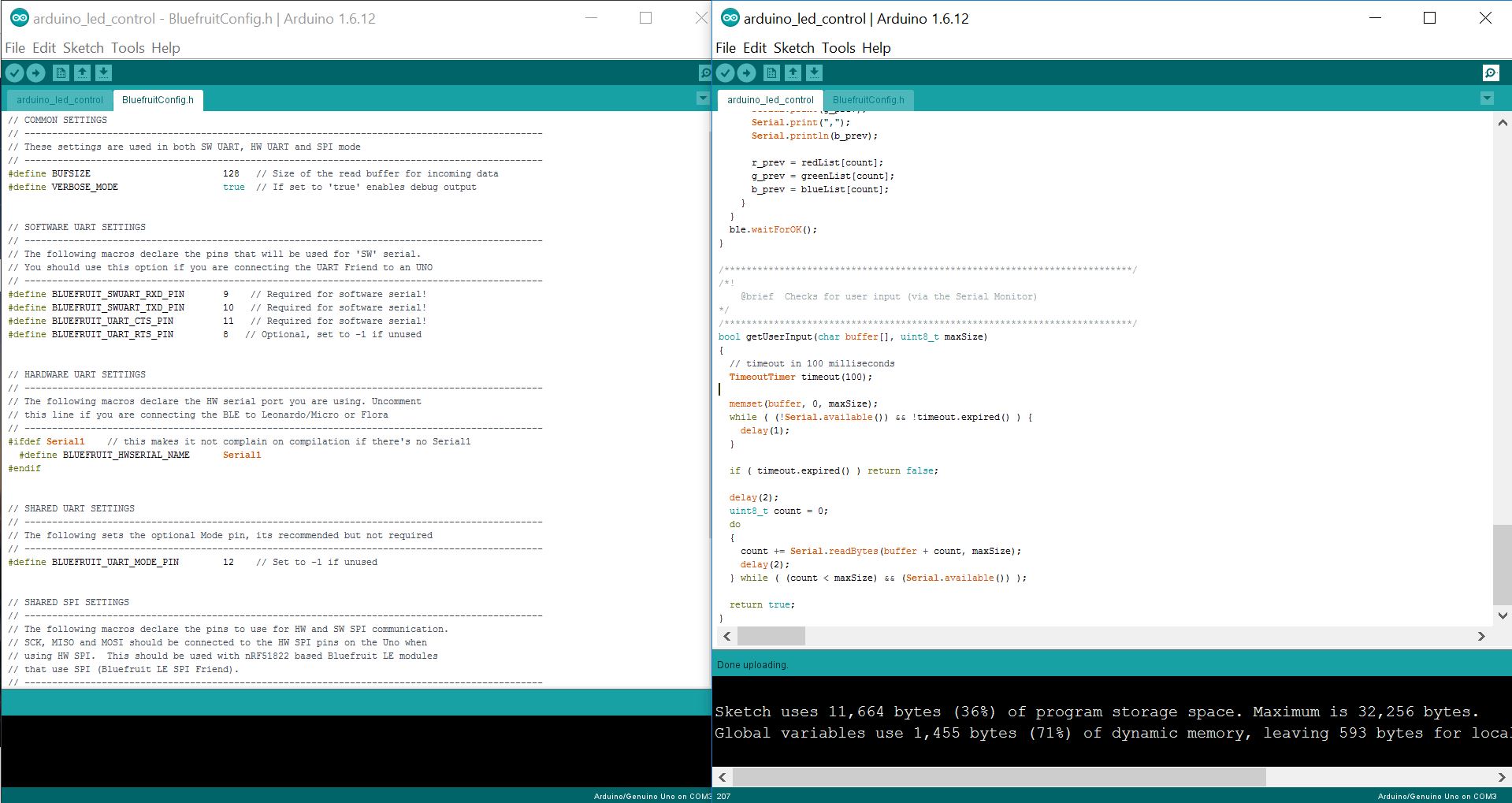Click memset(buffer, 0, maxSize) line
The height and width of the screenshot is (803, 1512).
point(804,403)
